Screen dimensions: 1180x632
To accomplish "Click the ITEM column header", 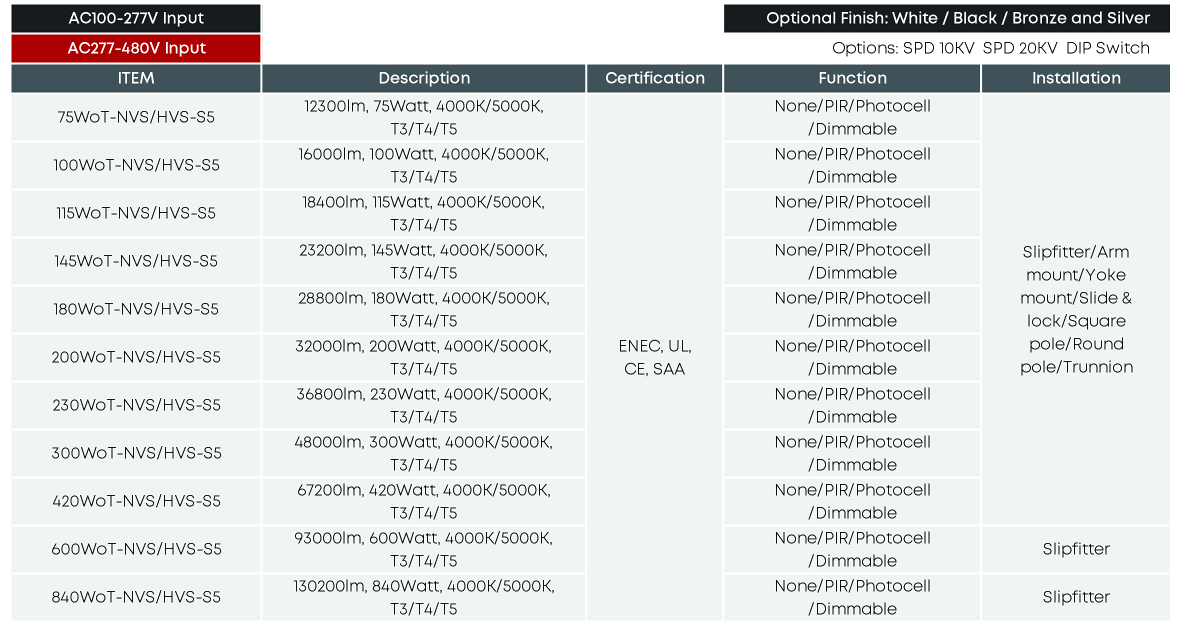I will click(x=136, y=78).
